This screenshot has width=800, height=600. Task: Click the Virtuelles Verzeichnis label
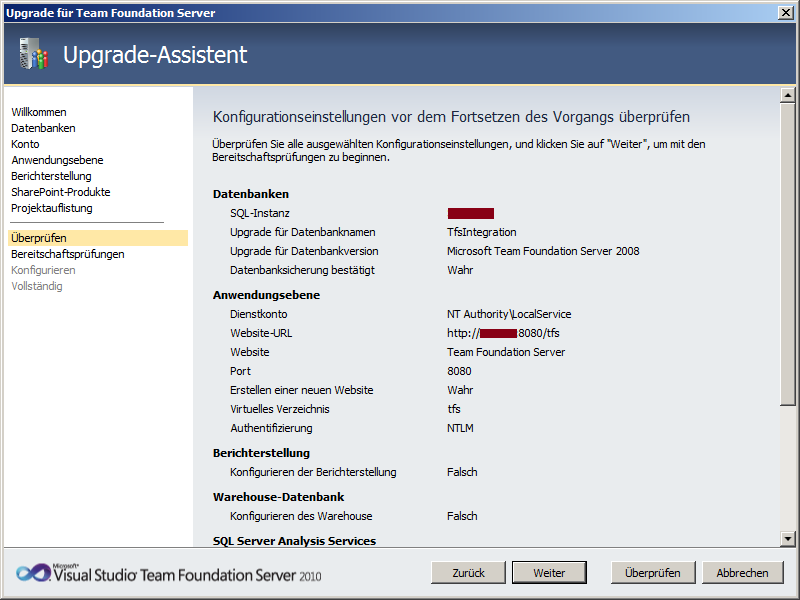280,409
